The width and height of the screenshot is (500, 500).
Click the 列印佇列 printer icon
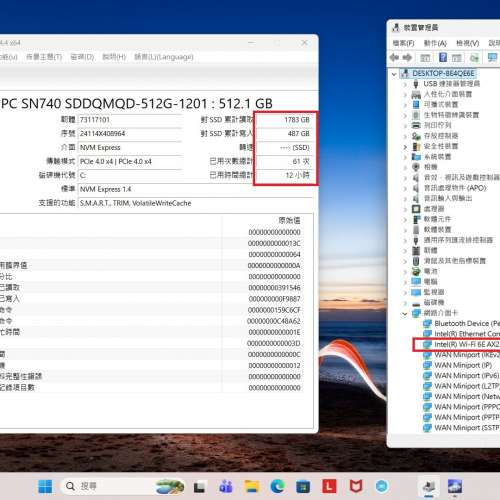tap(416, 125)
